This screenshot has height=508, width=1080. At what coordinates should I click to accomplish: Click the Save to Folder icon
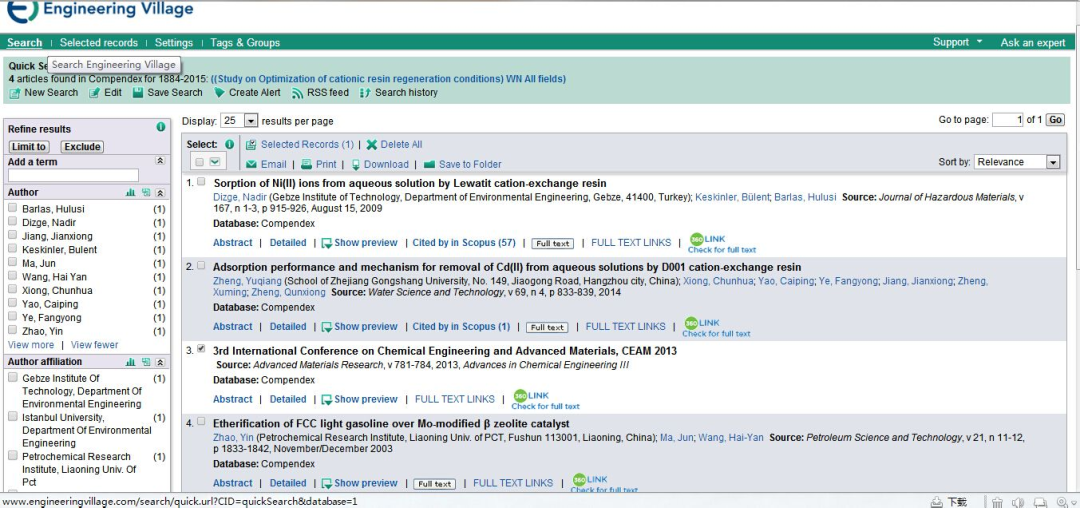429,165
